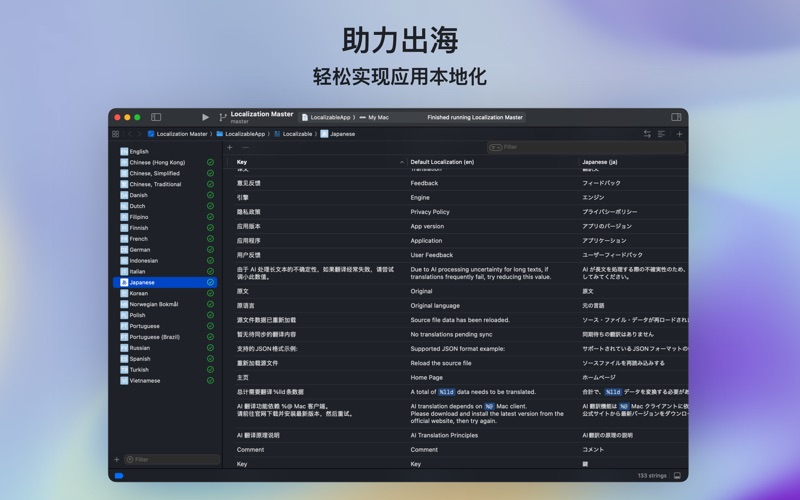Click the No translations pending sync cell
The width and height of the screenshot is (800, 500).
click(x=451, y=335)
